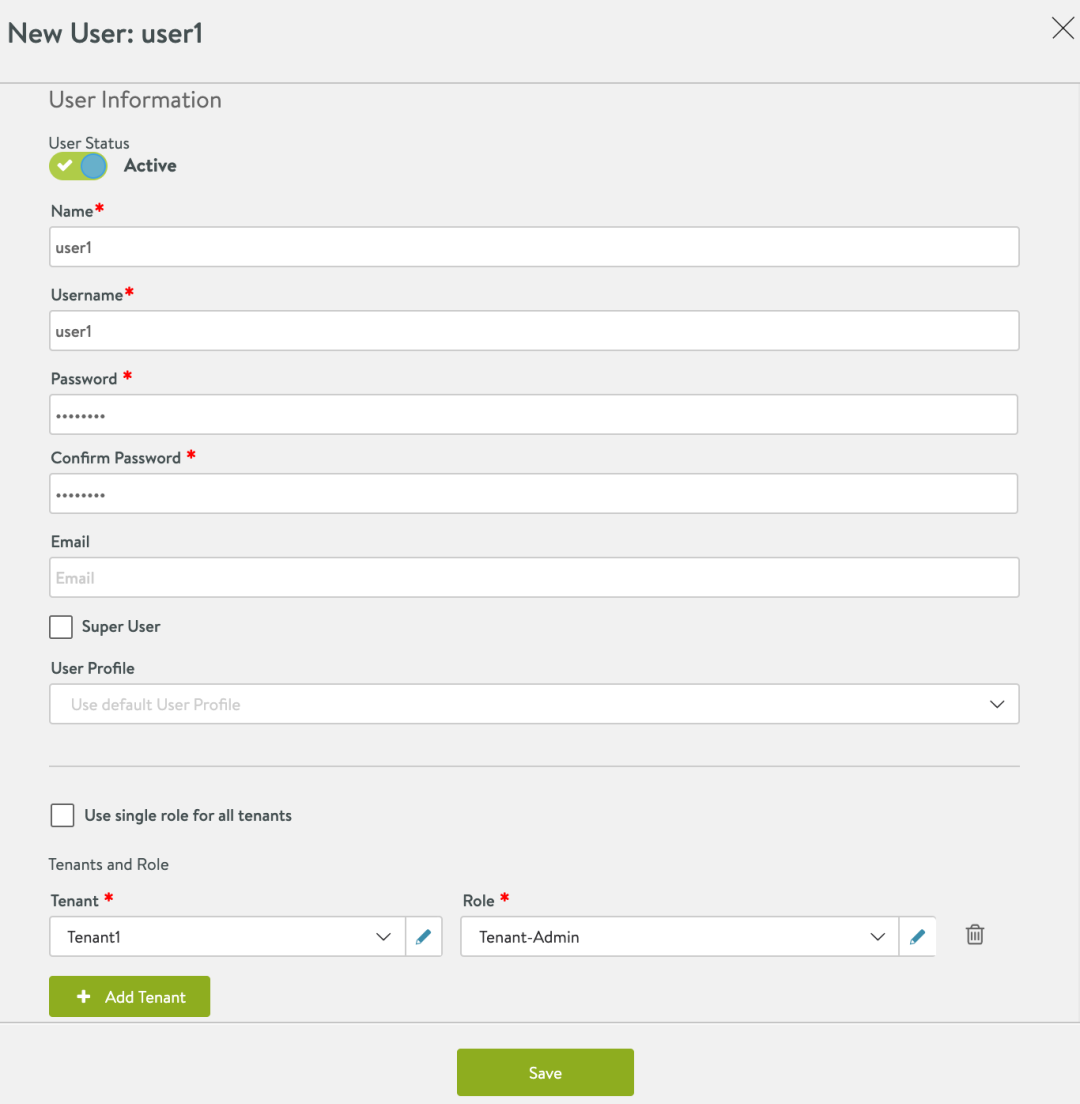The image size is (1080, 1104).
Task: Select the Email input field
Action: pos(534,577)
